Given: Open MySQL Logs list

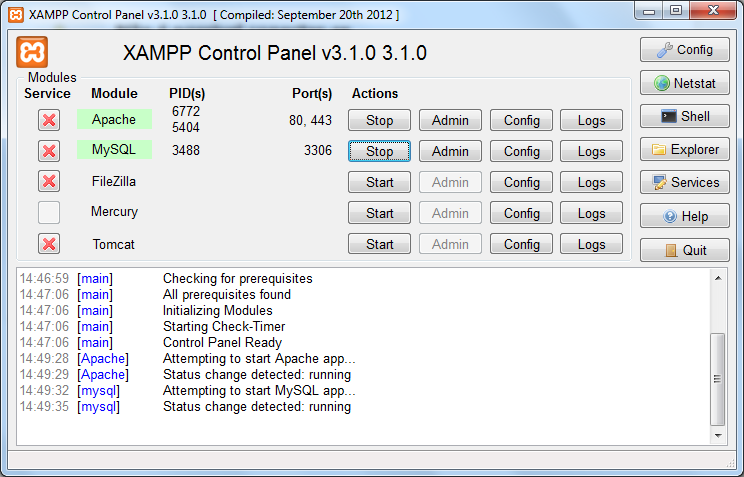Looking at the screenshot, I should coord(591,151).
